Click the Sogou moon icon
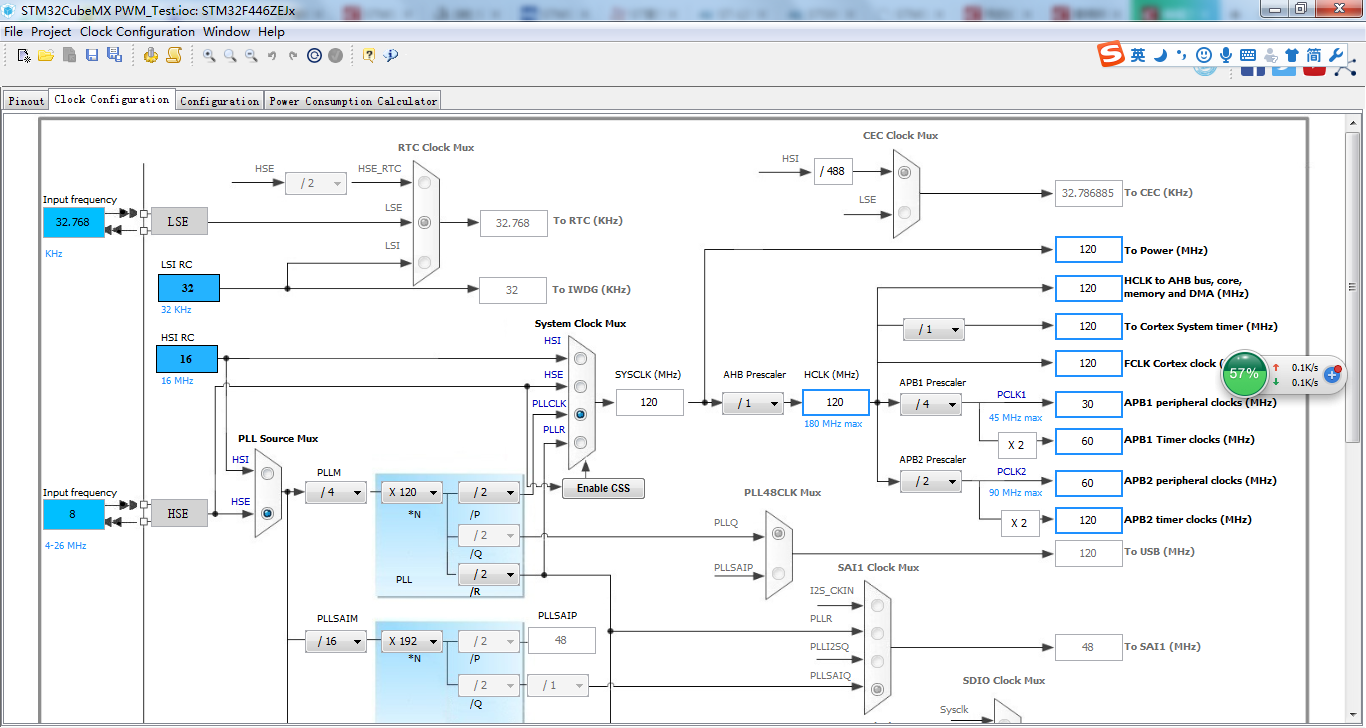Image resolution: width=1366 pixels, height=728 pixels. pyautogui.click(x=1160, y=55)
